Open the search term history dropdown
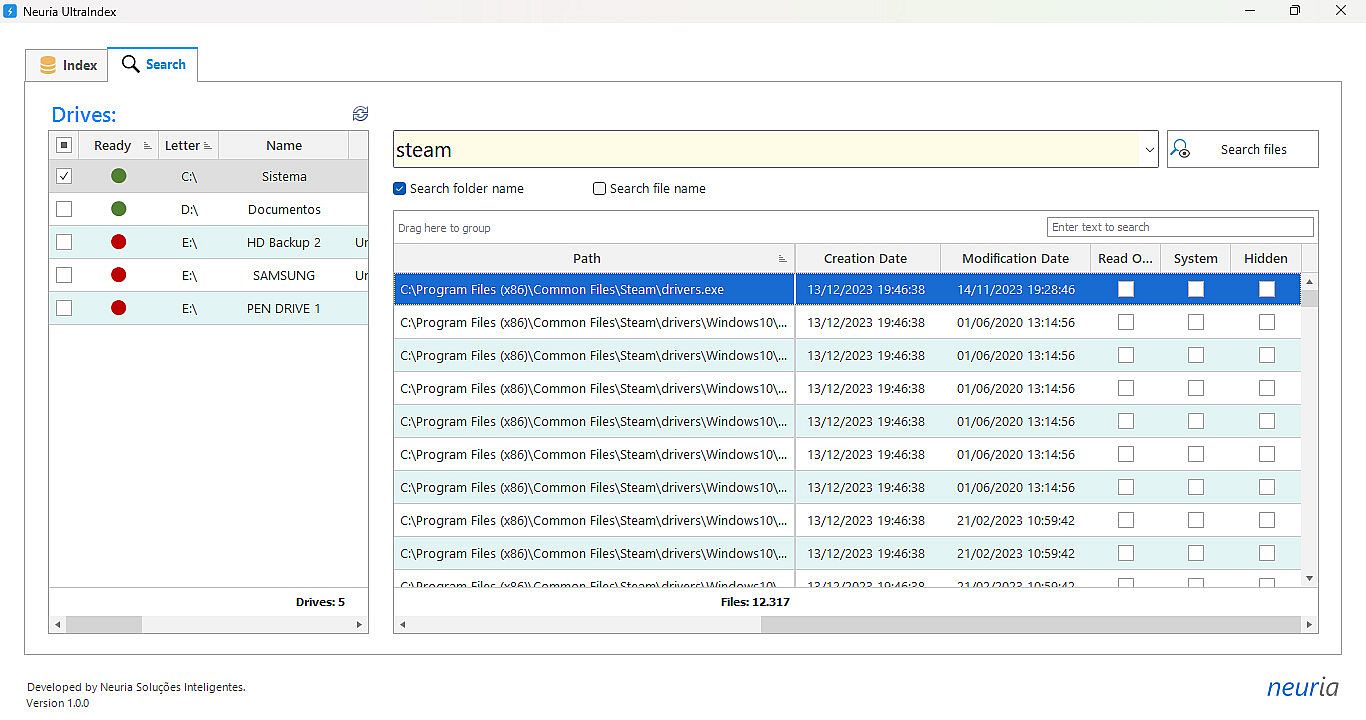The image size is (1366, 720). [x=1149, y=150]
